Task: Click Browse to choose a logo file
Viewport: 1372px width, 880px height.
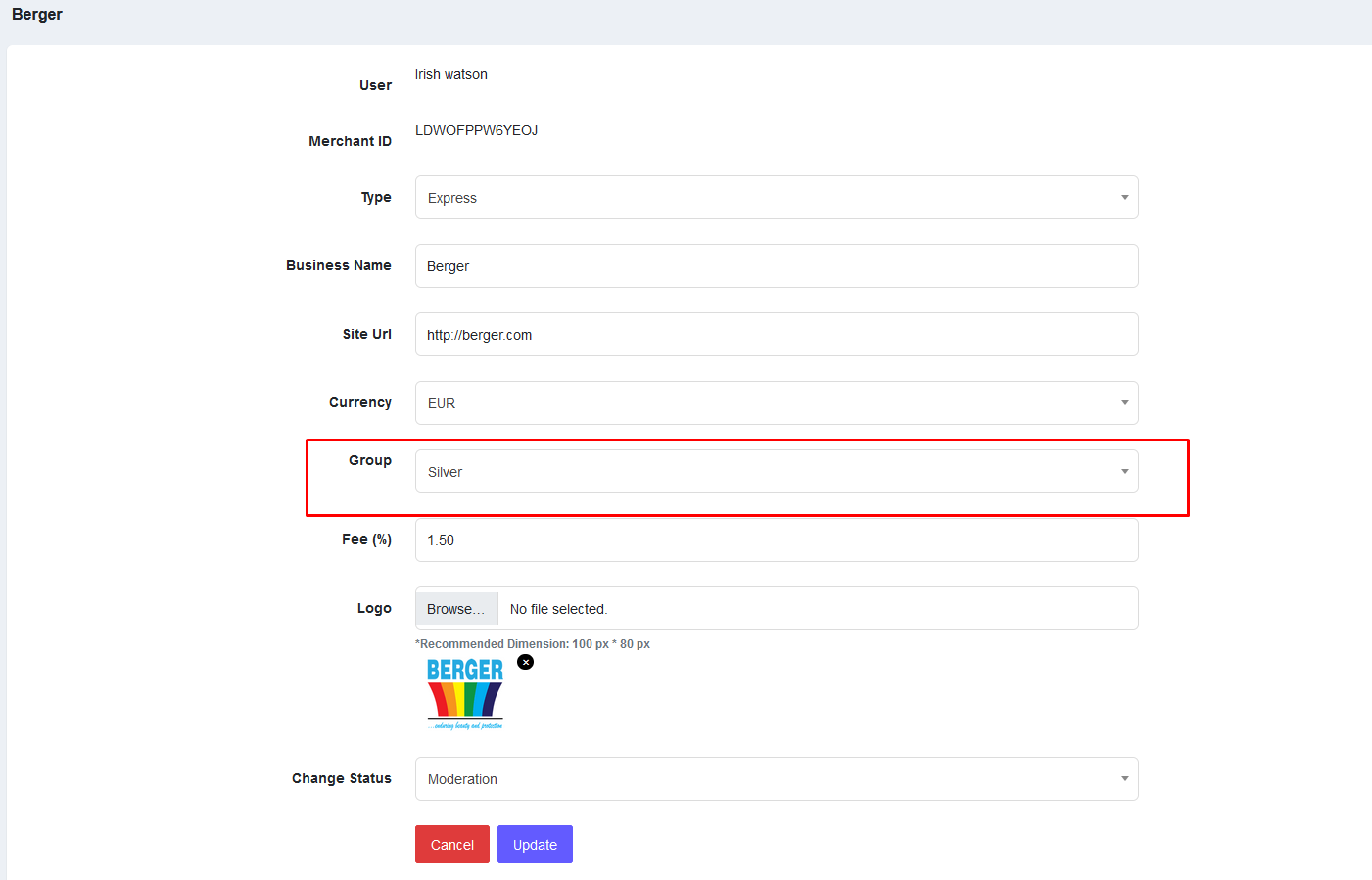Action: [x=456, y=609]
